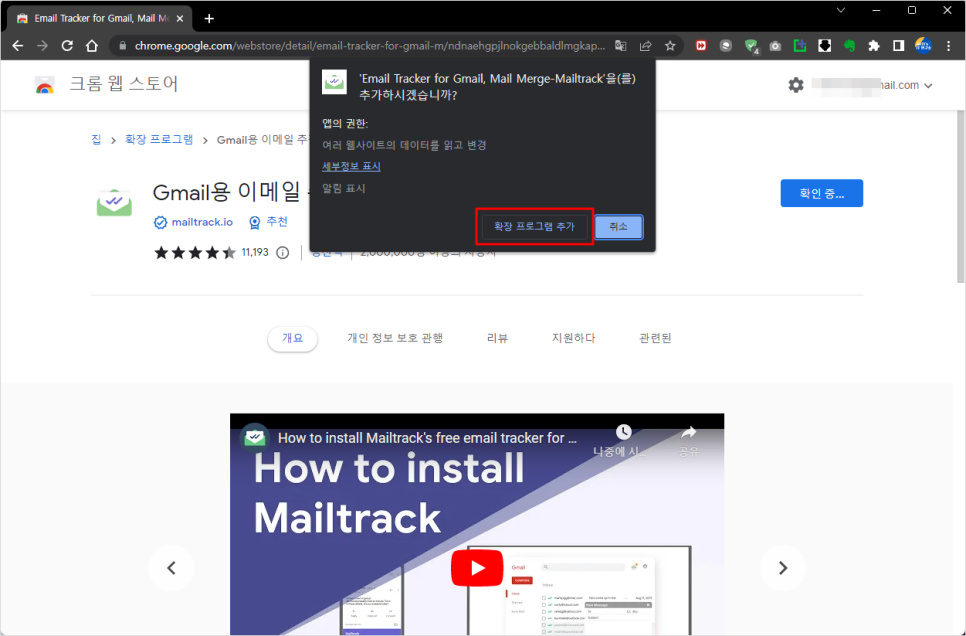
Task: Open the green shield ad blocker extension
Action: [x=751, y=46]
